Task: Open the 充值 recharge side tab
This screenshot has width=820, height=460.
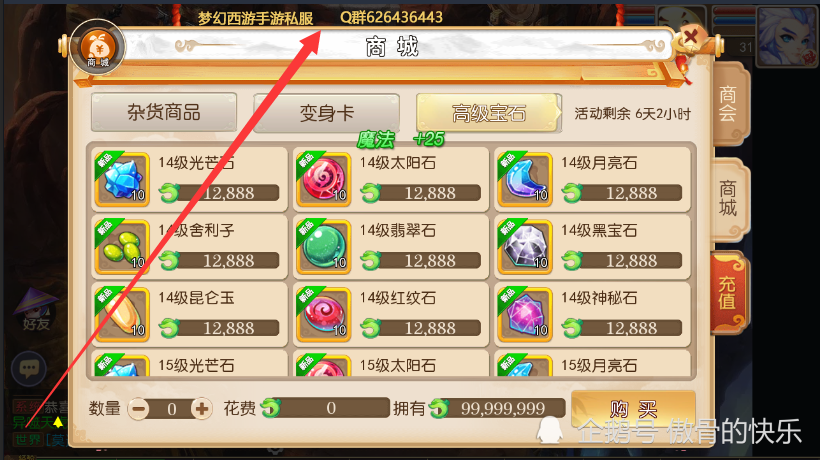Action: point(728,293)
